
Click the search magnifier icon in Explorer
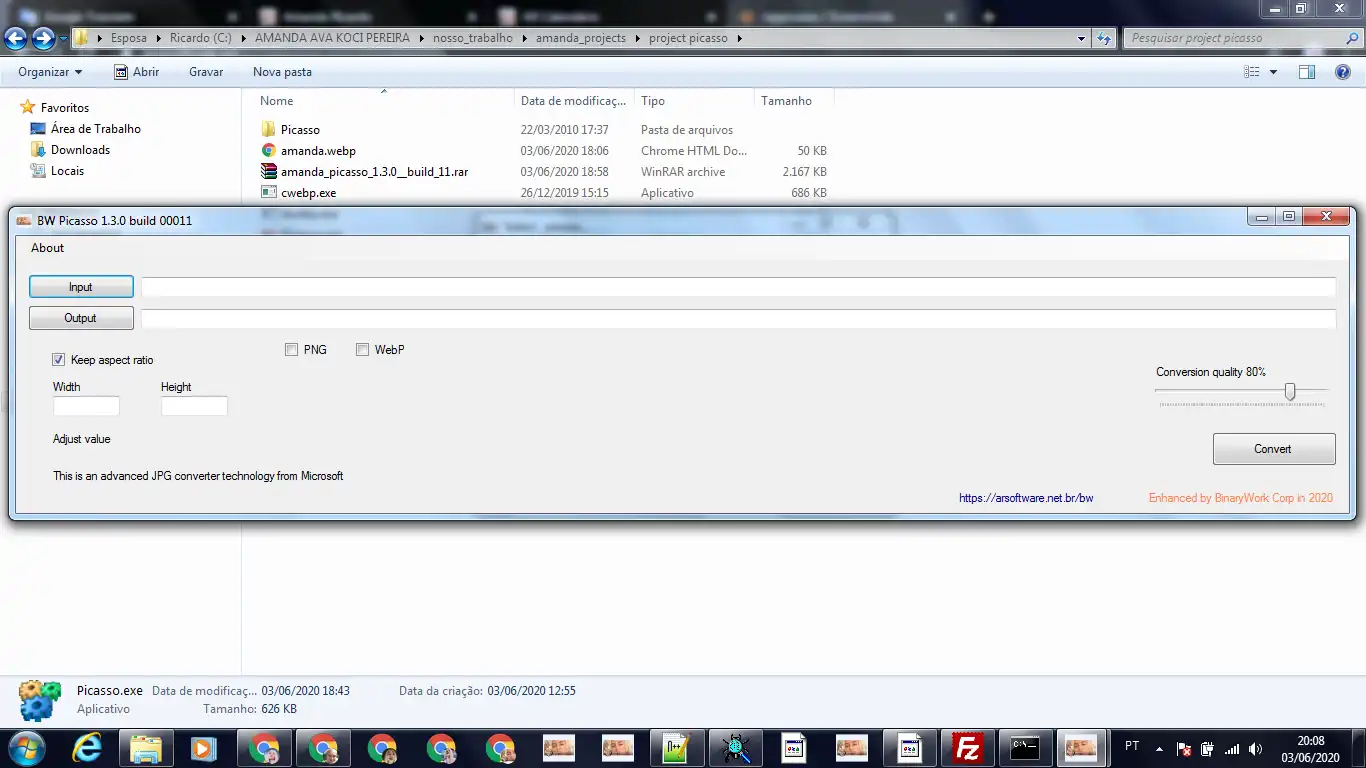[x=1353, y=38]
